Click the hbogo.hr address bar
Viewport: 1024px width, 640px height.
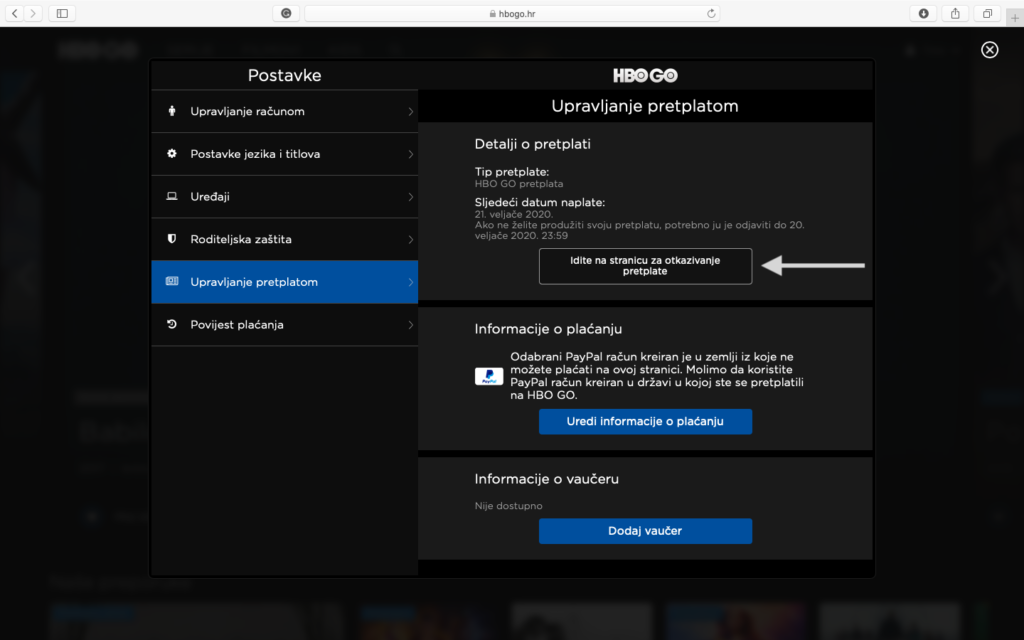pyautogui.click(x=512, y=13)
